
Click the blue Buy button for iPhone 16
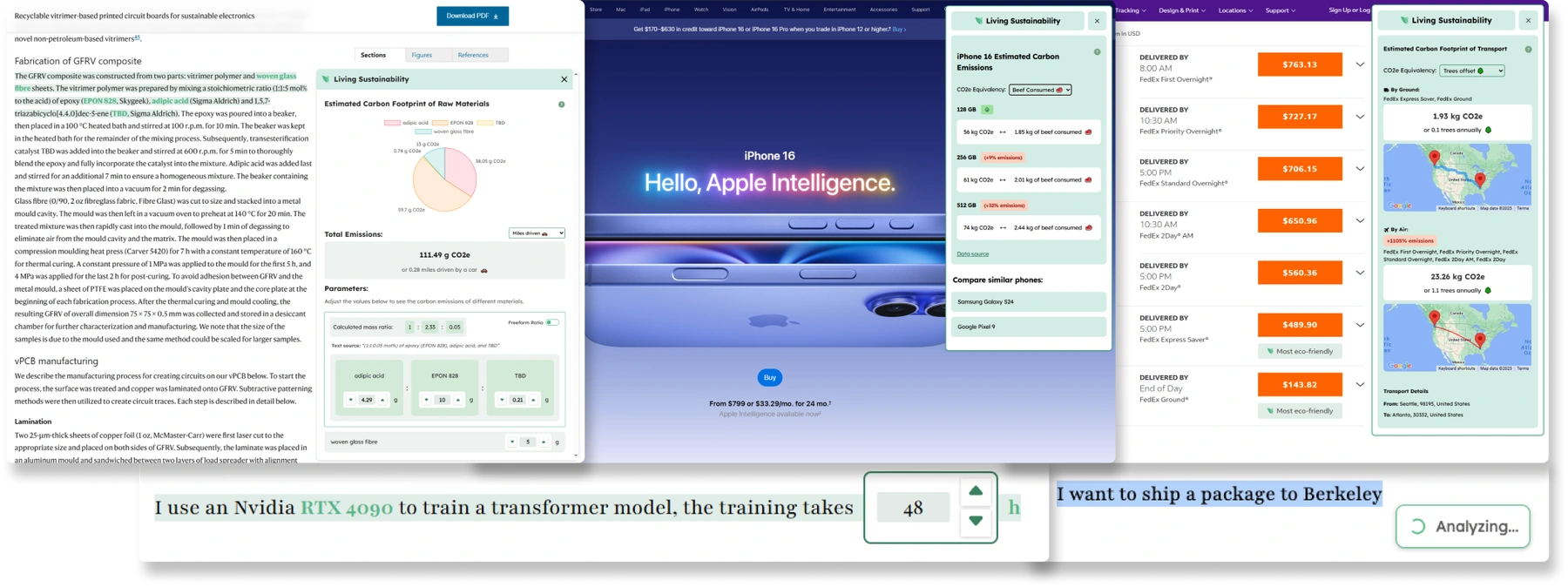pyautogui.click(x=769, y=377)
